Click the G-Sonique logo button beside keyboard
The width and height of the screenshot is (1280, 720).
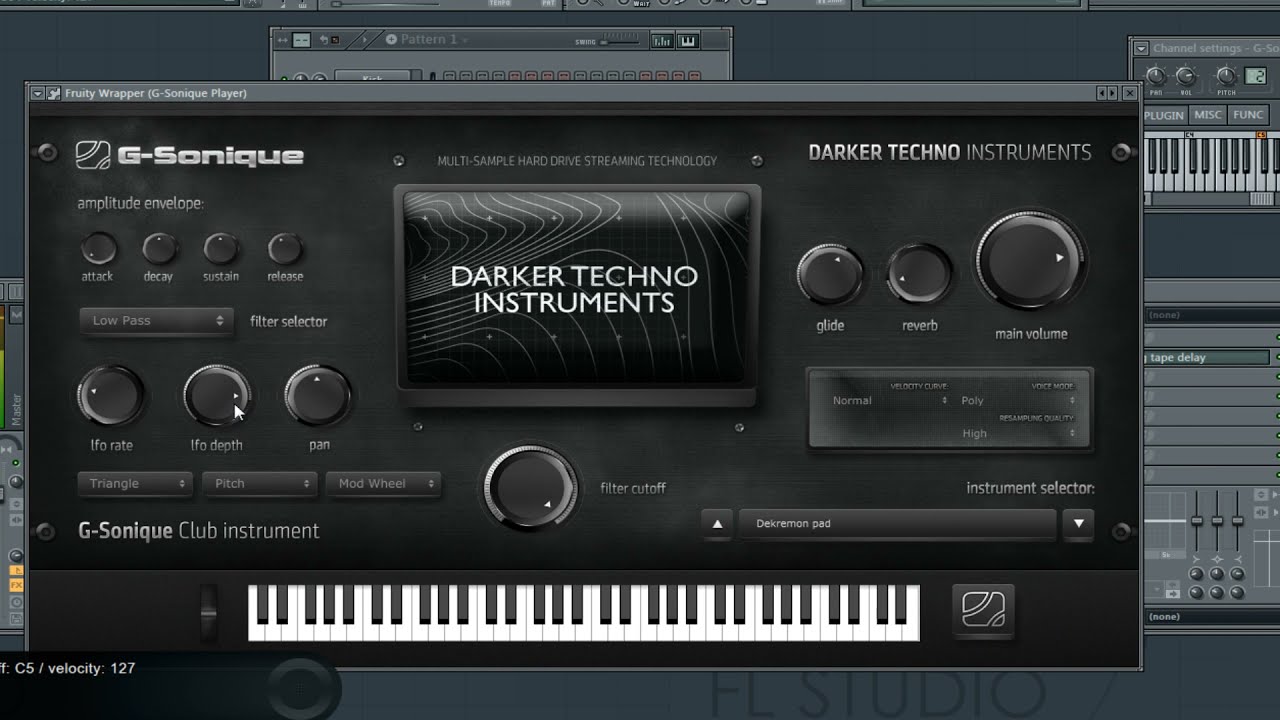coord(983,609)
